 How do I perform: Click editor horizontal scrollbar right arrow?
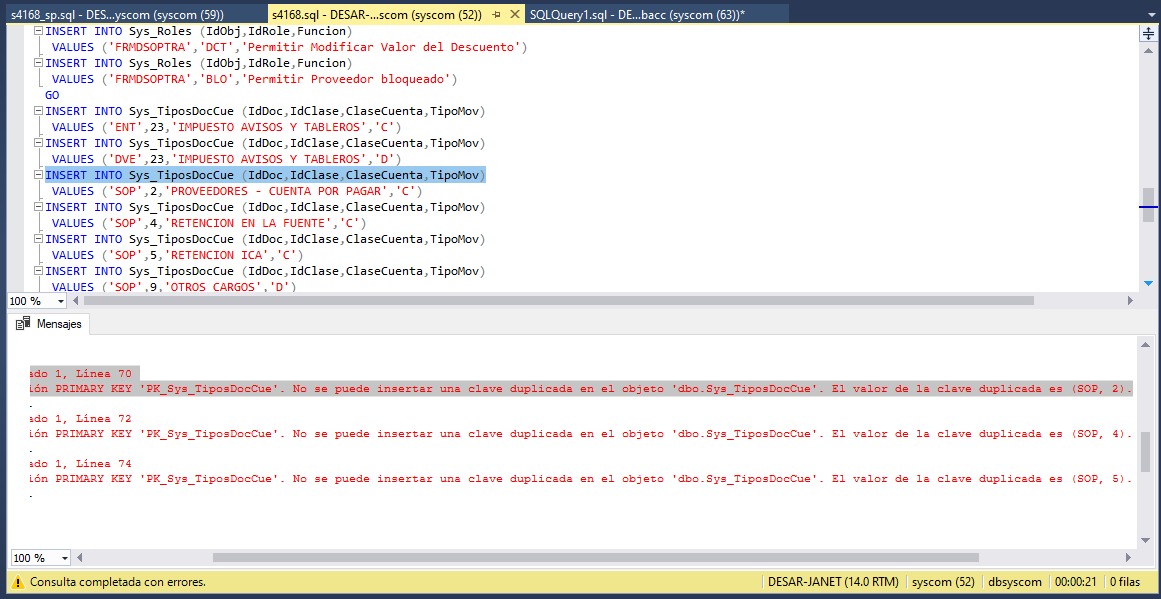1130,301
